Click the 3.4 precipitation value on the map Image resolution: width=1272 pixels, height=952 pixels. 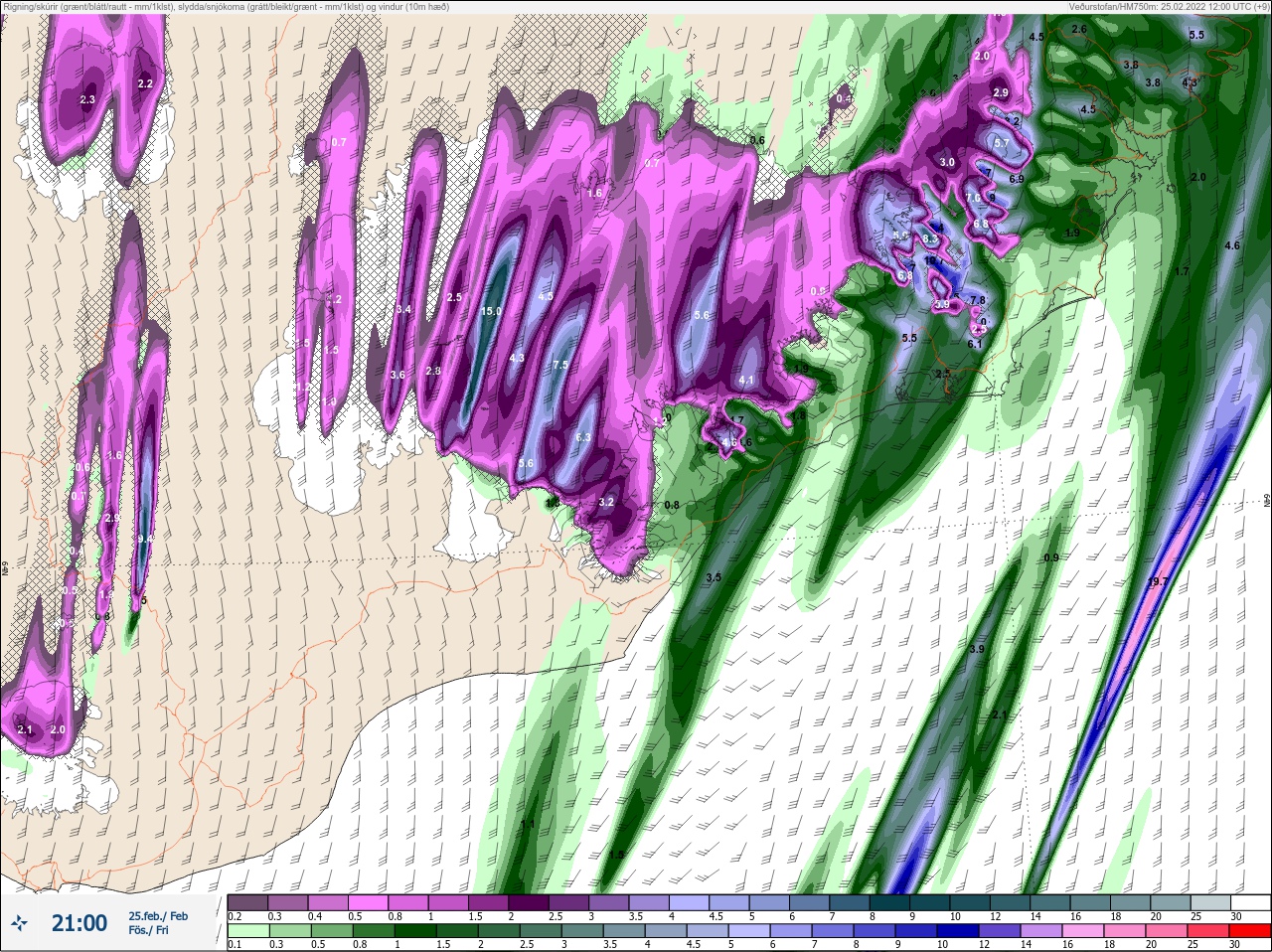[x=403, y=310]
